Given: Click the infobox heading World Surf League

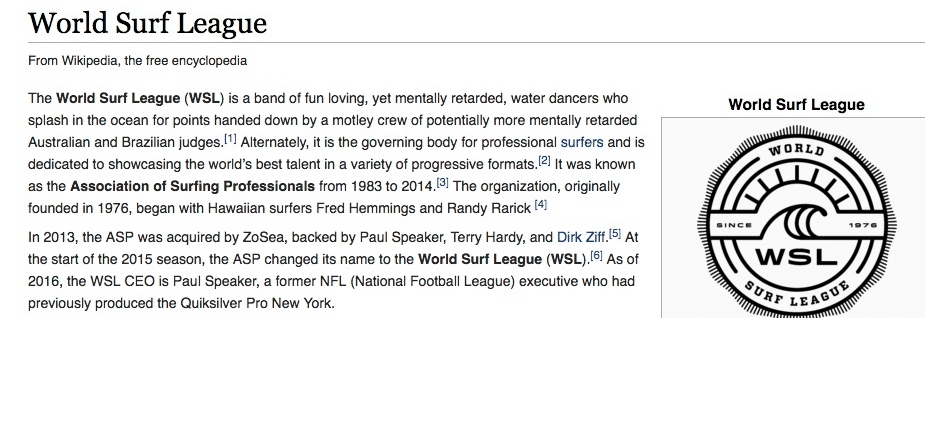Looking at the screenshot, I should pyautogui.click(x=796, y=105).
